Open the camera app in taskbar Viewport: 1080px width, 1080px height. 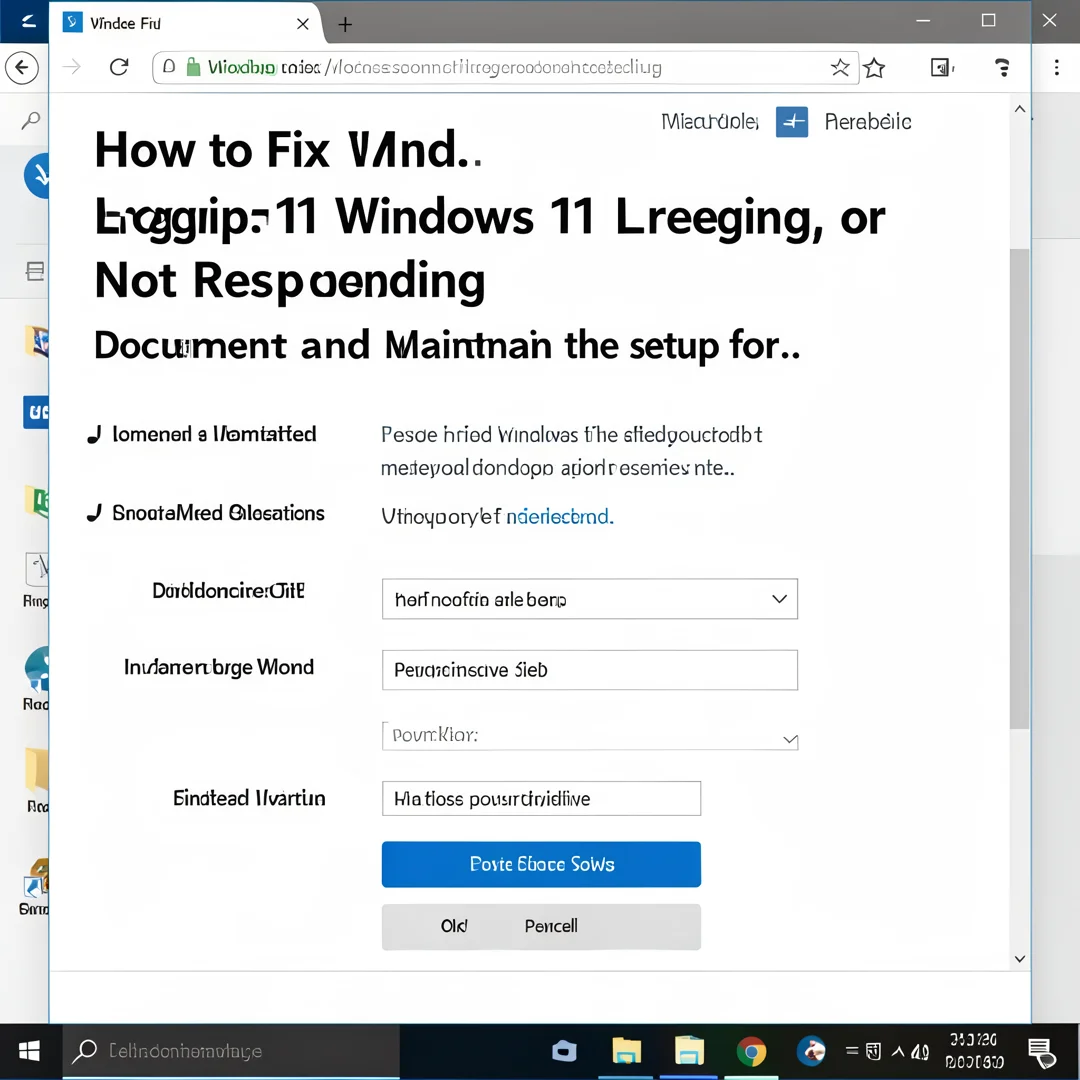pyautogui.click(x=564, y=1052)
